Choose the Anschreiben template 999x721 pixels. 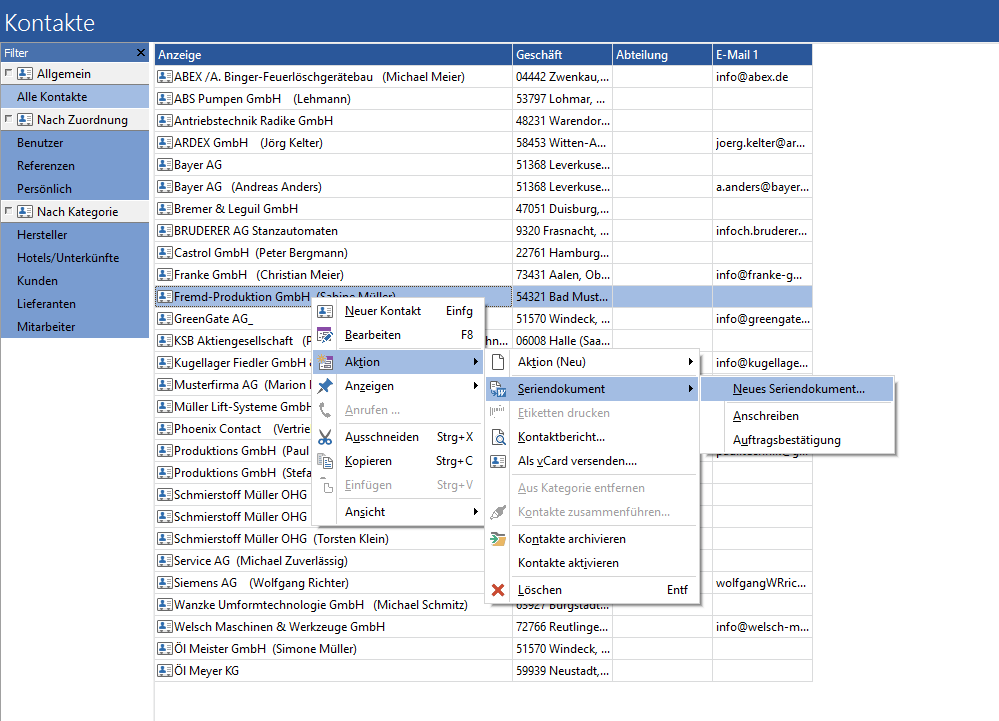click(798, 416)
